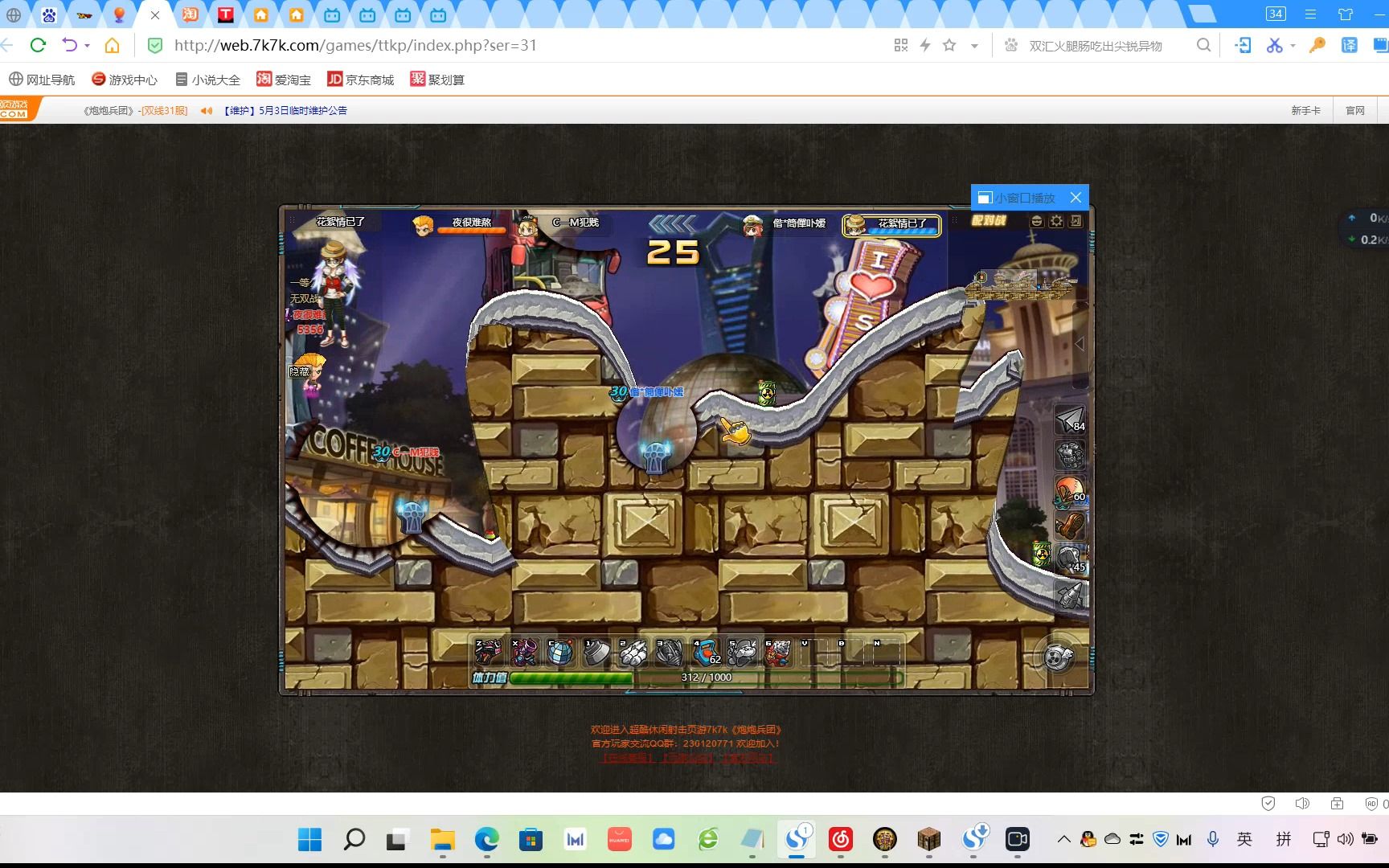Use the red robot item in slot 6
This screenshot has height=868, width=1389.
point(778,653)
